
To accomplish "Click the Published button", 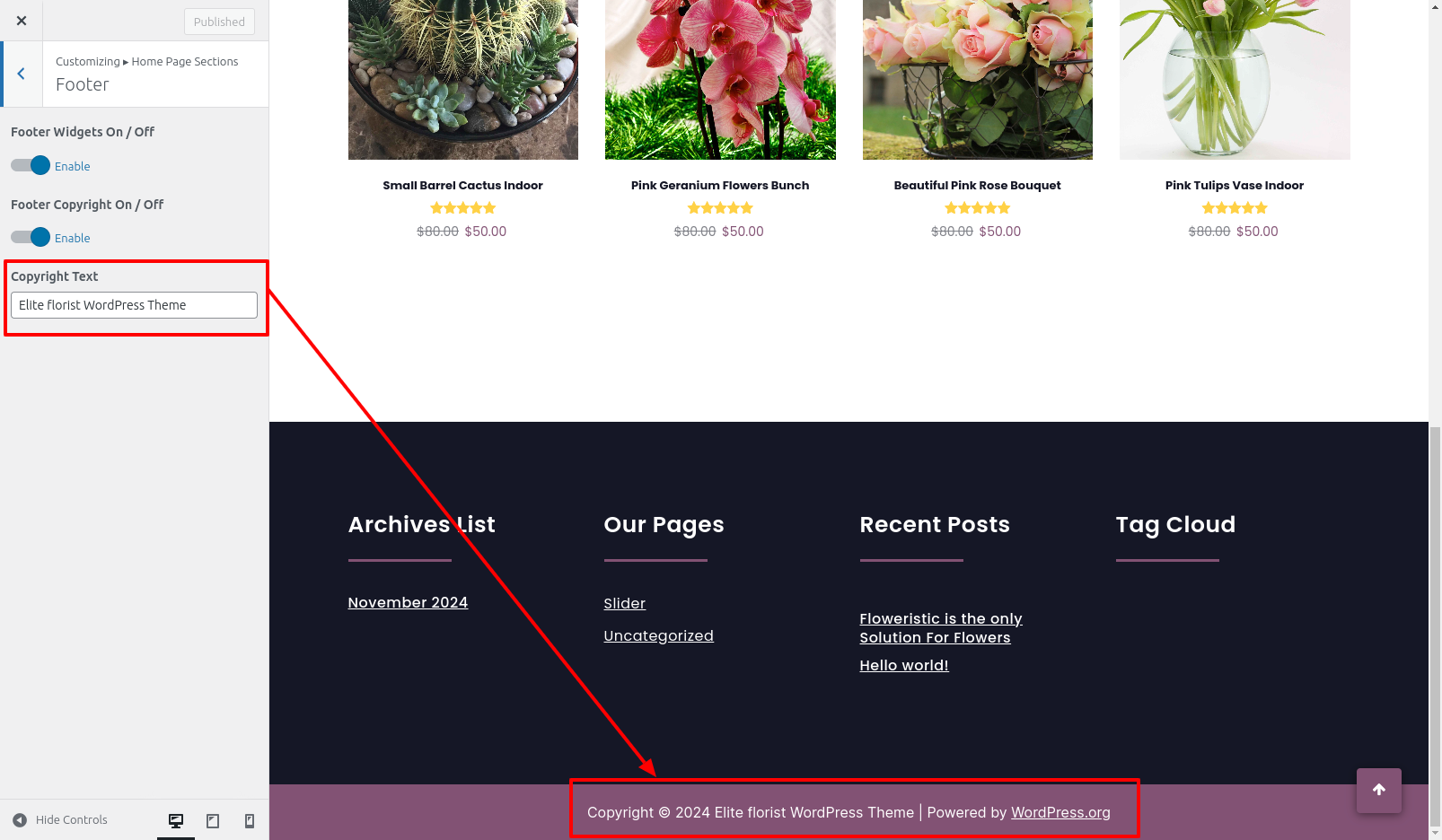I will coord(219,22).
